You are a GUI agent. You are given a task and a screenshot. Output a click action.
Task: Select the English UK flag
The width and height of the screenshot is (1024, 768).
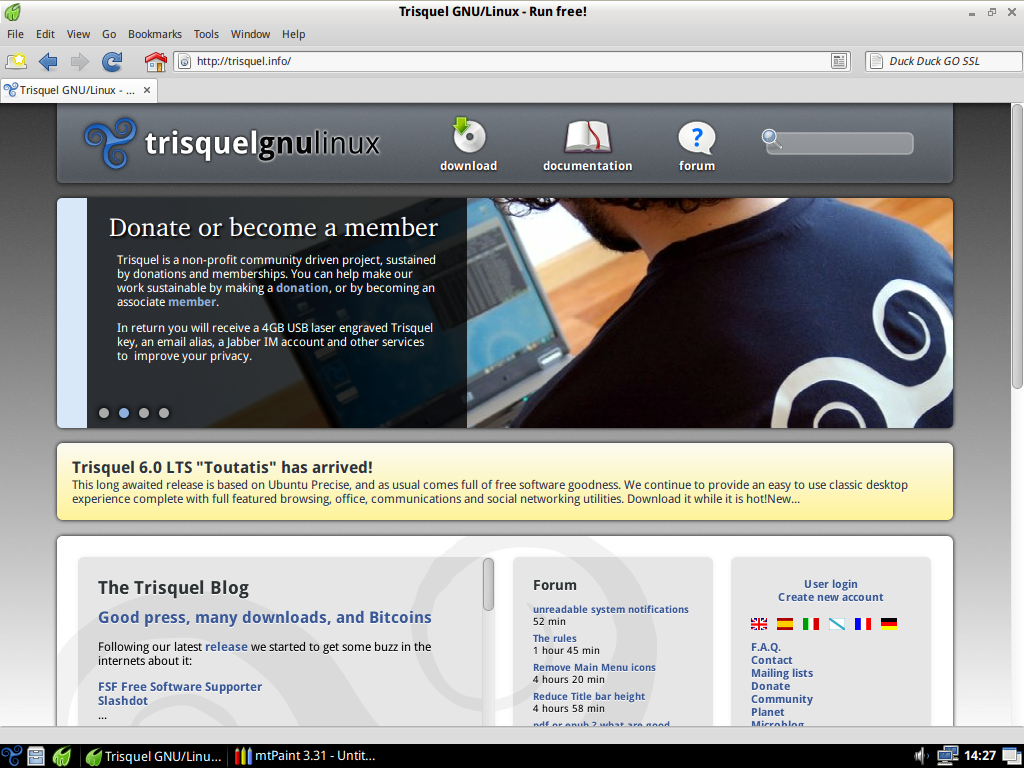pyautogui.click(x=759, y=624)
